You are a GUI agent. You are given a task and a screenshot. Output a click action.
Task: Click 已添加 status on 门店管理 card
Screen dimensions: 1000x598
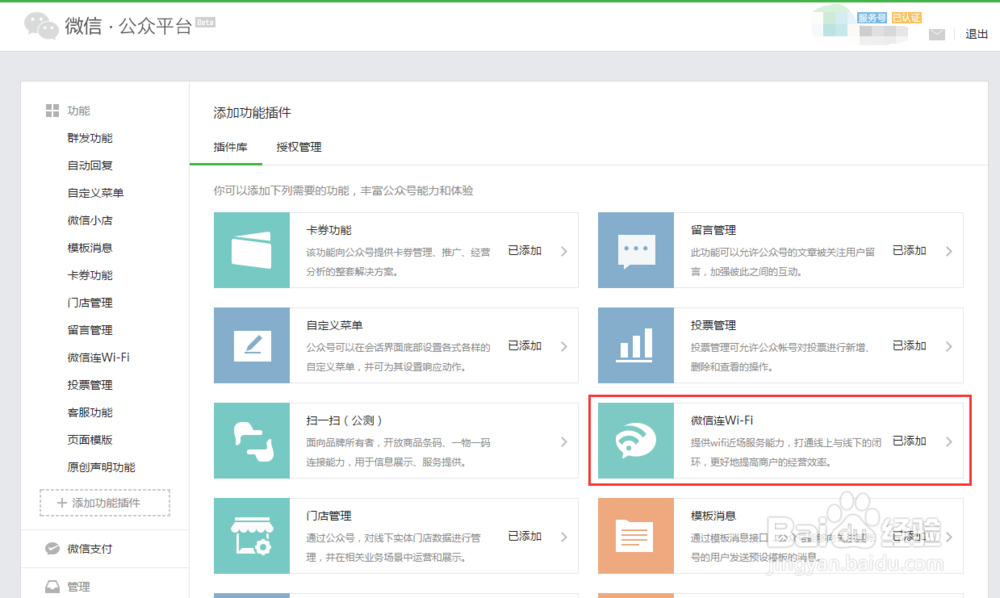(525, 536)
